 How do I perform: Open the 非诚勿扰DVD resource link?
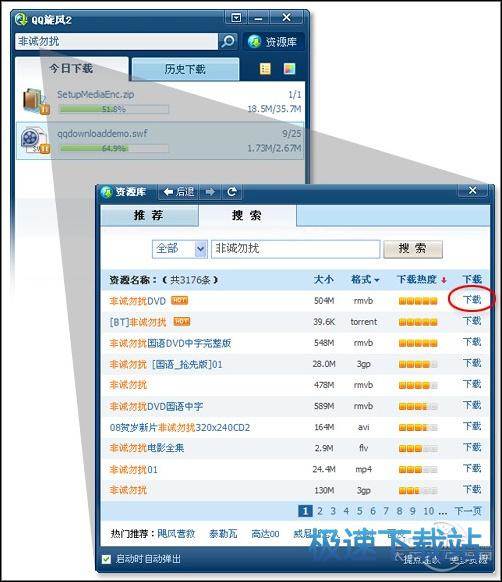[138, 301]
